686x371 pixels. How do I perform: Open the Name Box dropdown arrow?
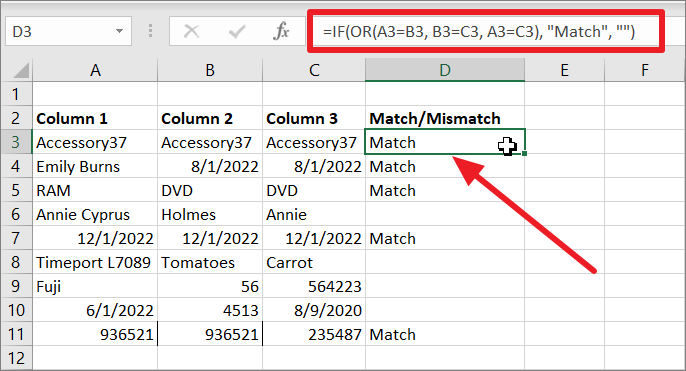[x=119, y=31]
